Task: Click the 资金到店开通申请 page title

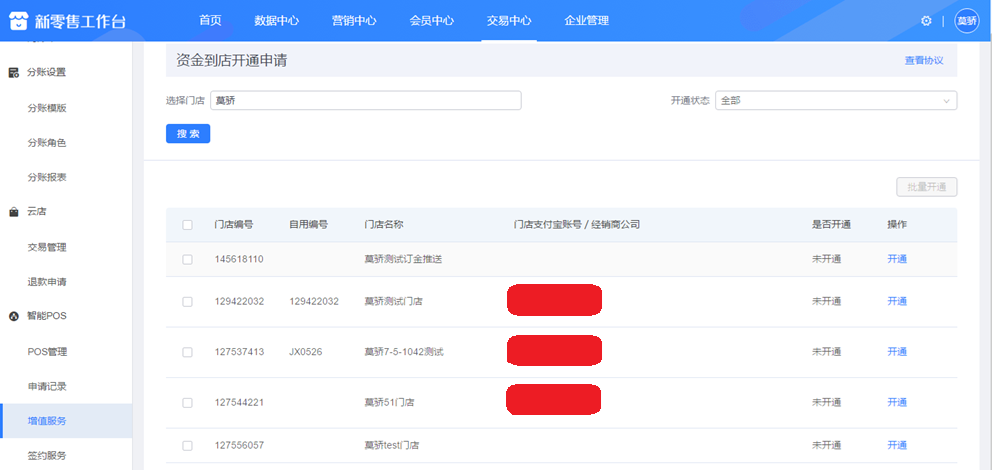Action: (232, 61)
